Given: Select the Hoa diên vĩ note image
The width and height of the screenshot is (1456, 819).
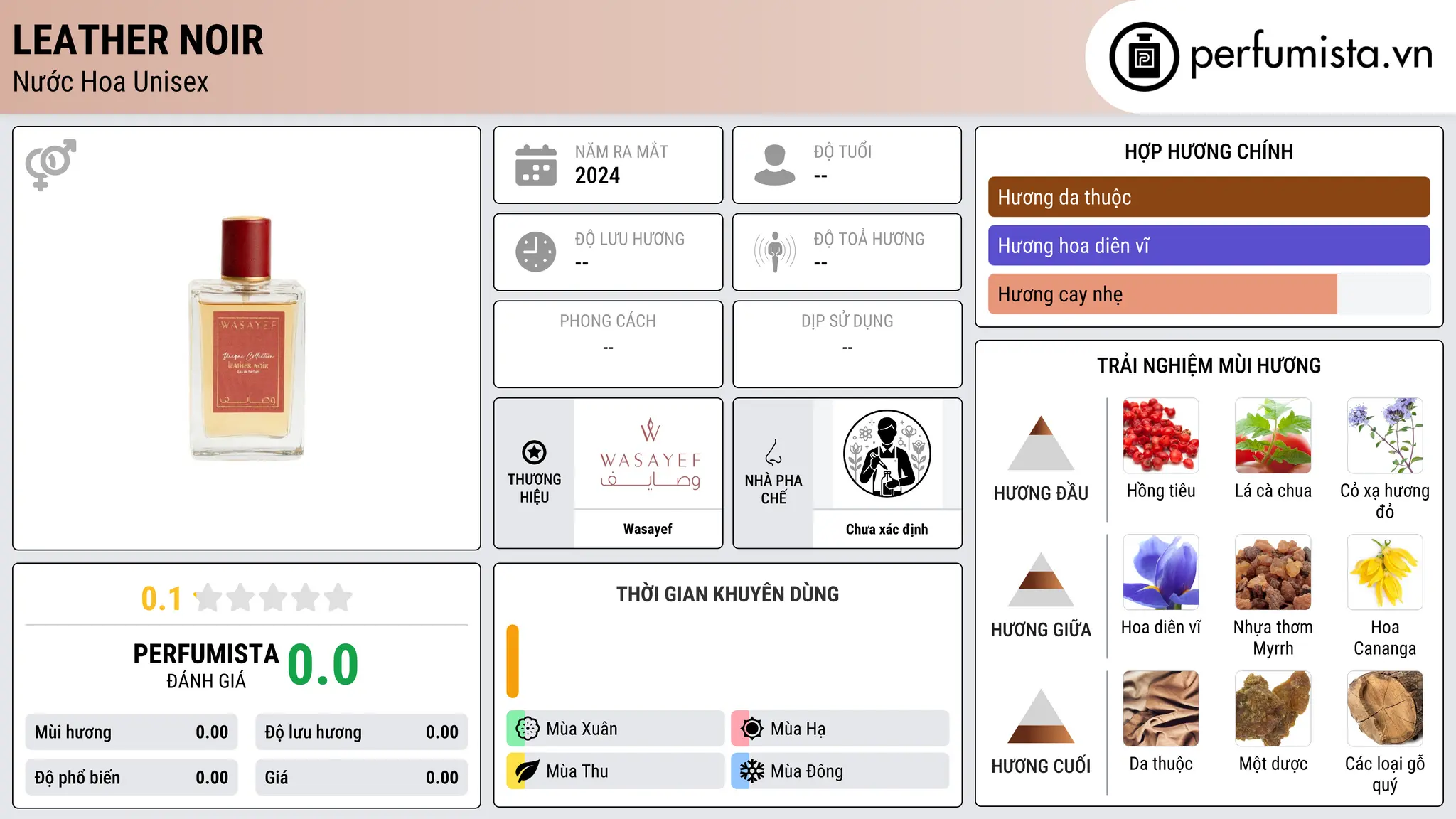Looking at the screenshot, I should (x=1161, y=572).
